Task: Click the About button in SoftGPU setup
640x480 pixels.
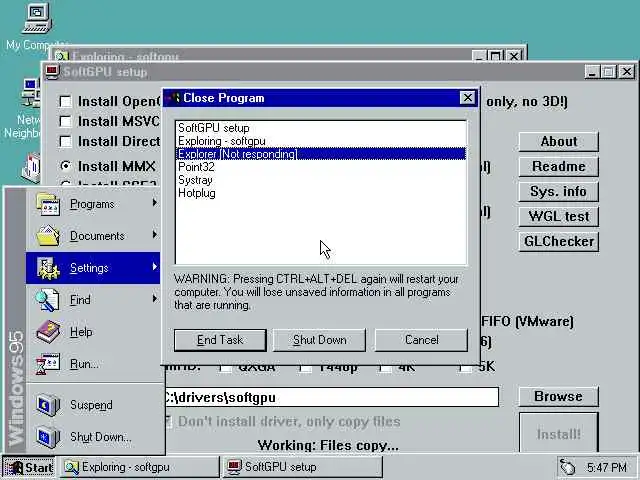Action: 558,142
